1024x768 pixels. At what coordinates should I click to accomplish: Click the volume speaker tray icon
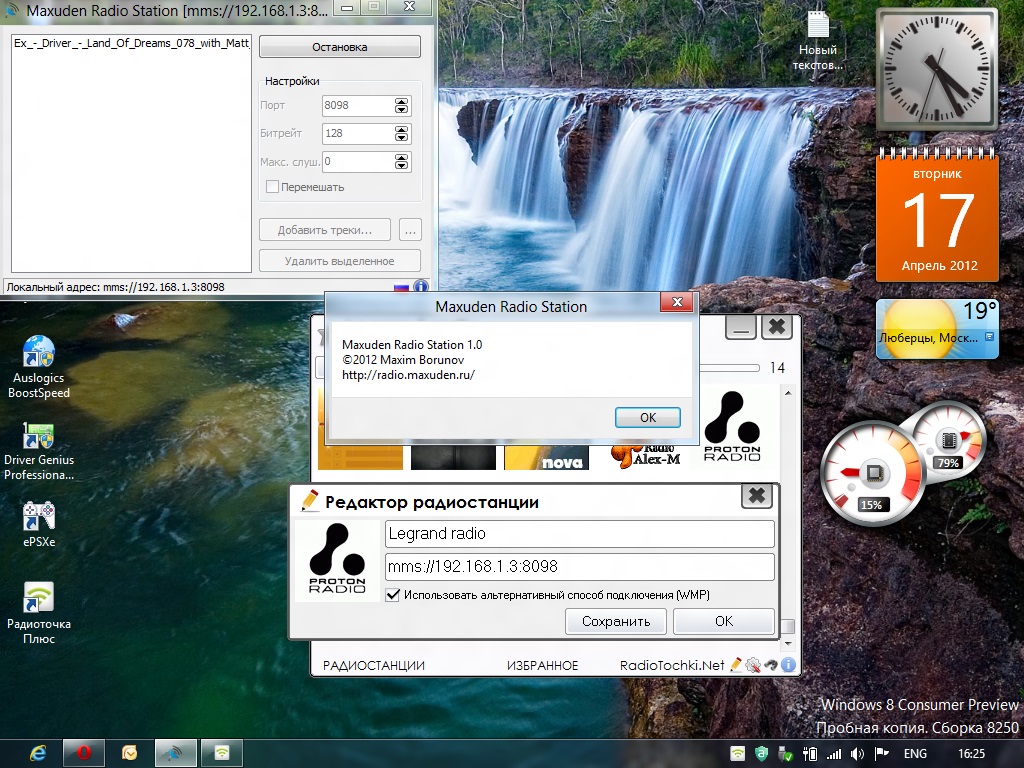point(857,754)
